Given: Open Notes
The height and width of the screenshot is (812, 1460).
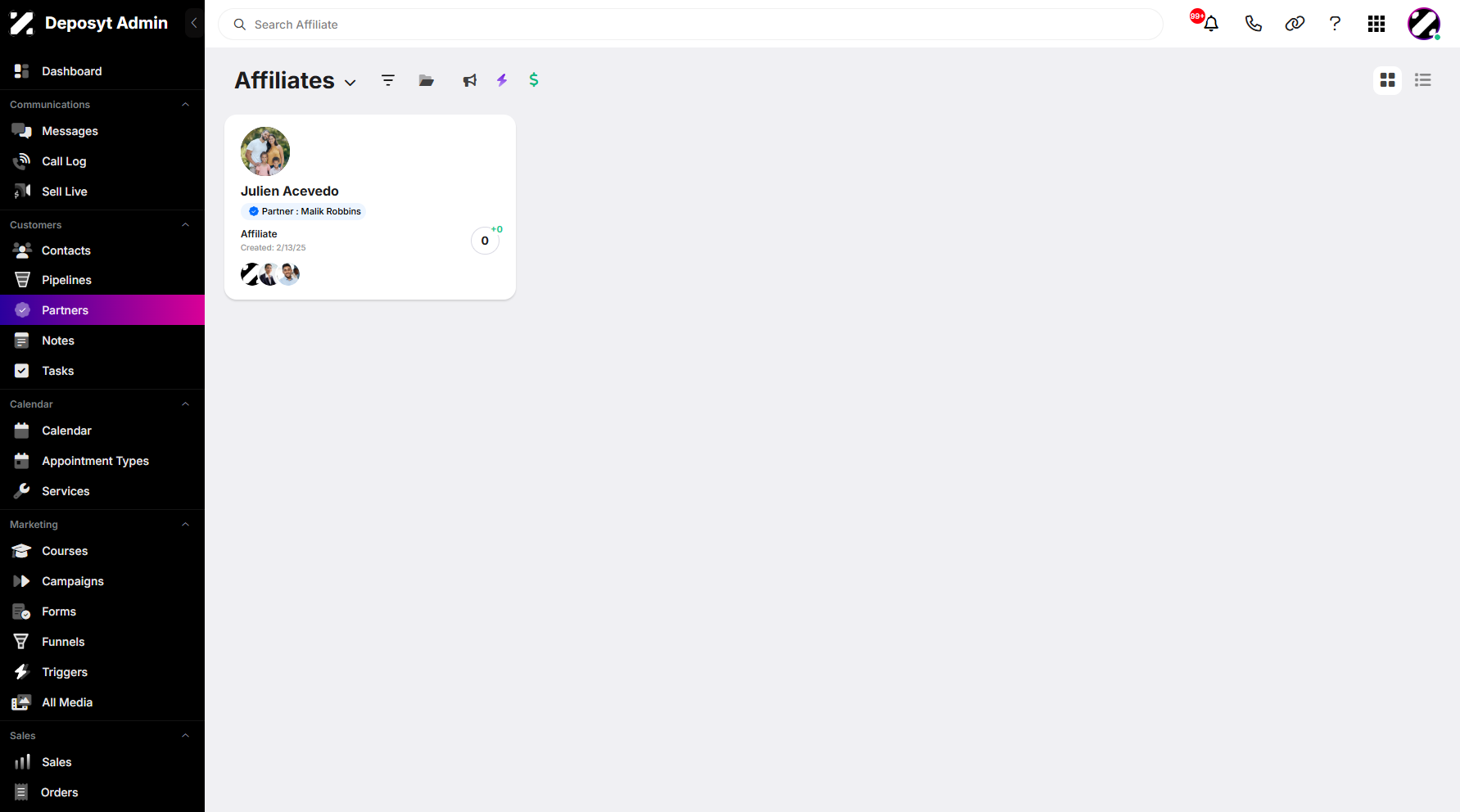Looking at the screenshot, I should pos(102,341).
